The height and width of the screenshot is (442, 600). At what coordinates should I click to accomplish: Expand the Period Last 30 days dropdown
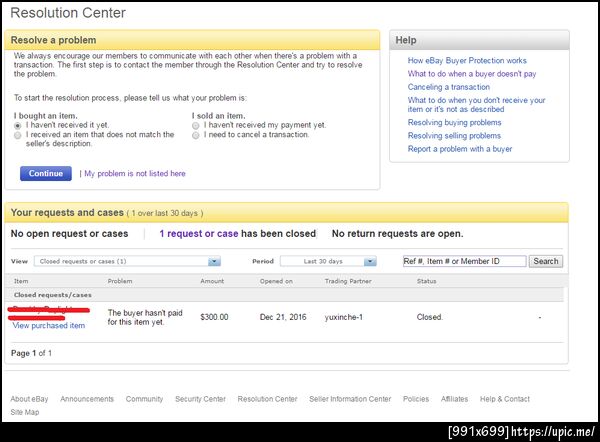pyautogui.click(x=328, y=261)
